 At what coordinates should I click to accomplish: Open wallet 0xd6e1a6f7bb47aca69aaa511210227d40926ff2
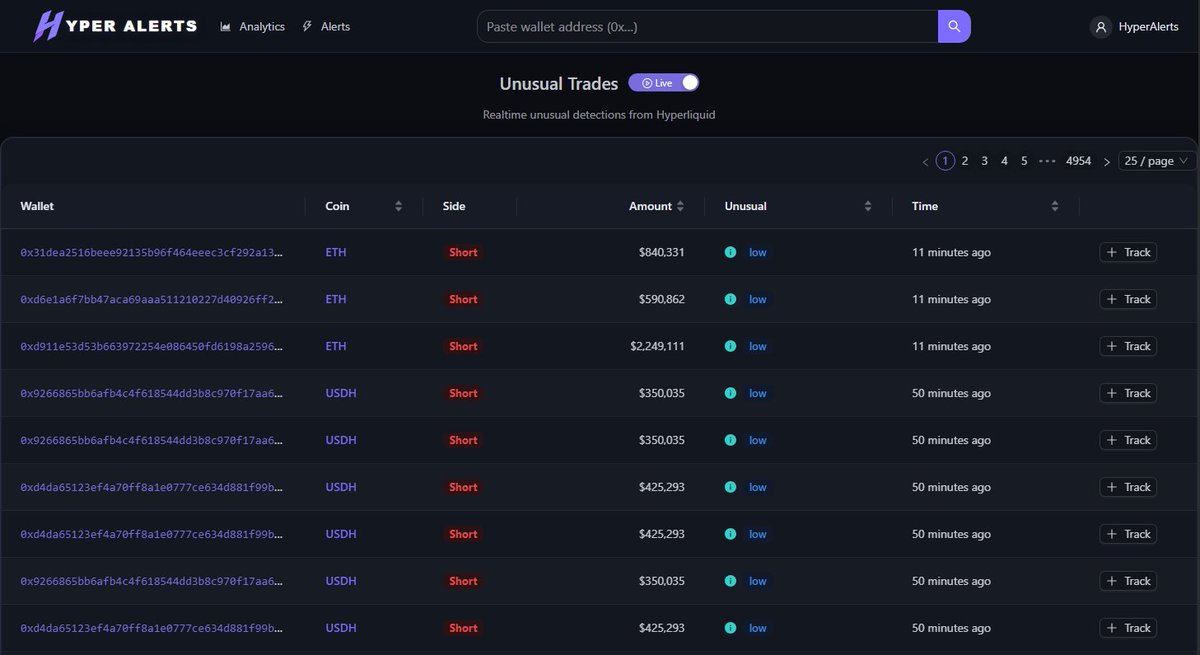[x=152, y=299]
